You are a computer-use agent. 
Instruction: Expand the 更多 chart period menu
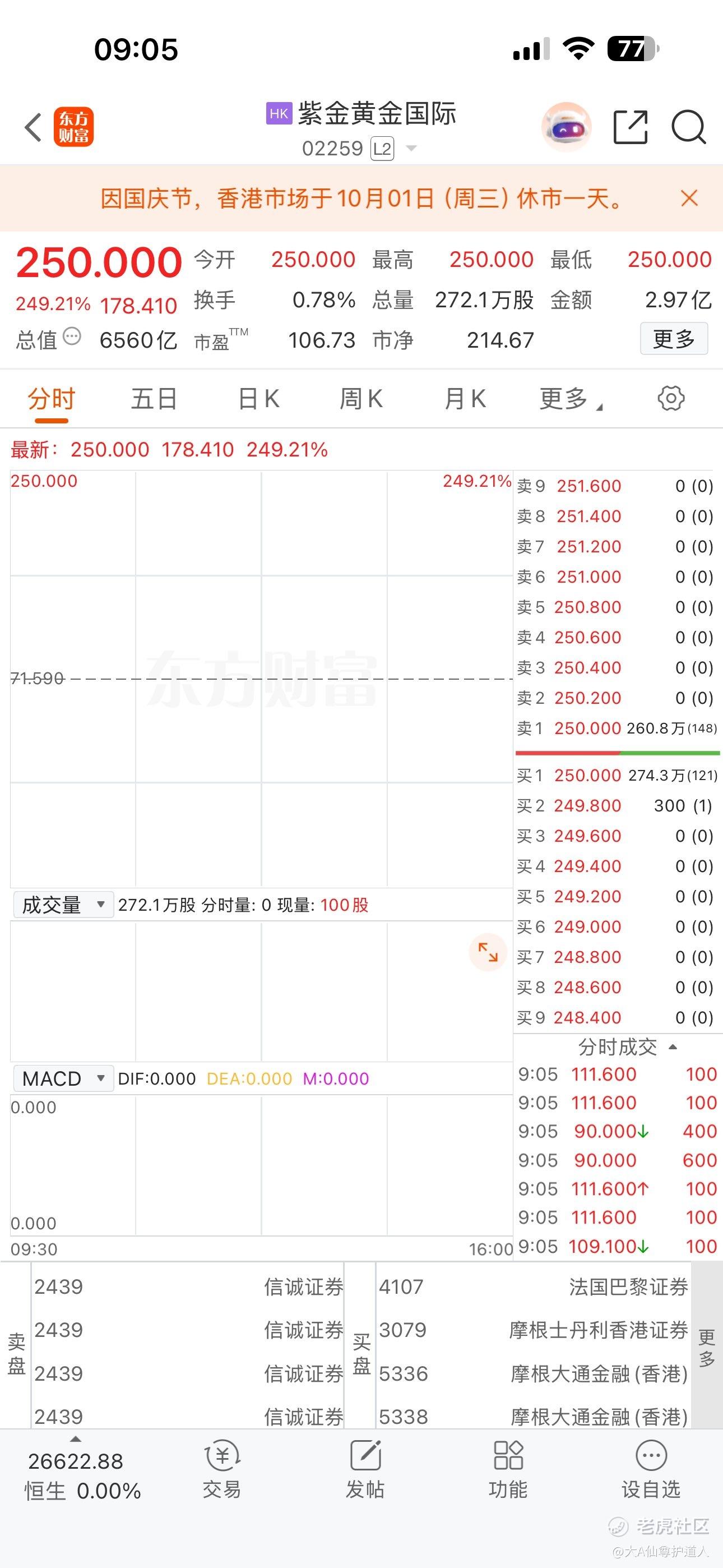(x=569, y=399)
